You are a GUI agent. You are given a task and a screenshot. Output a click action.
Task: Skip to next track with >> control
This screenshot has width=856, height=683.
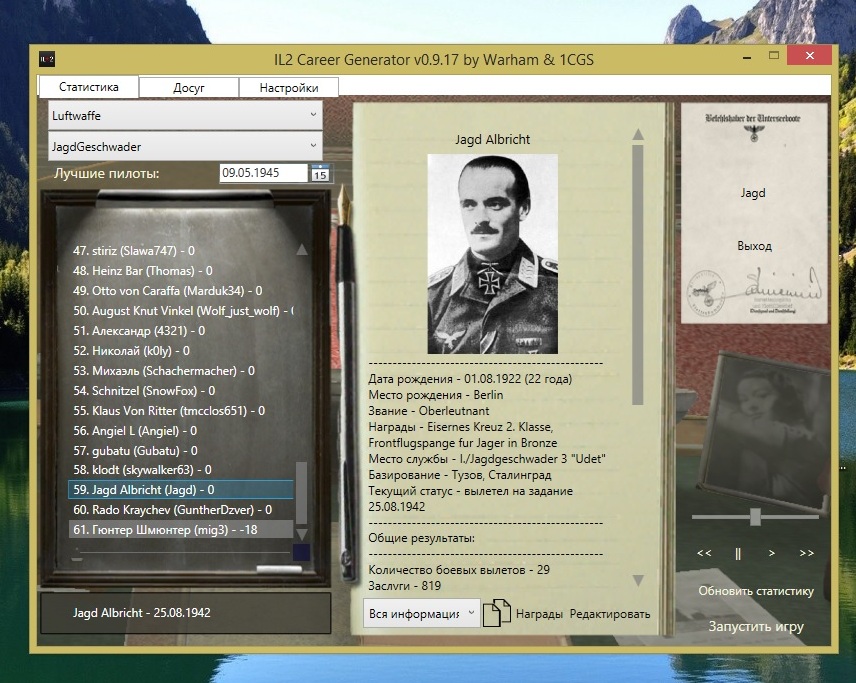point(806,553)
